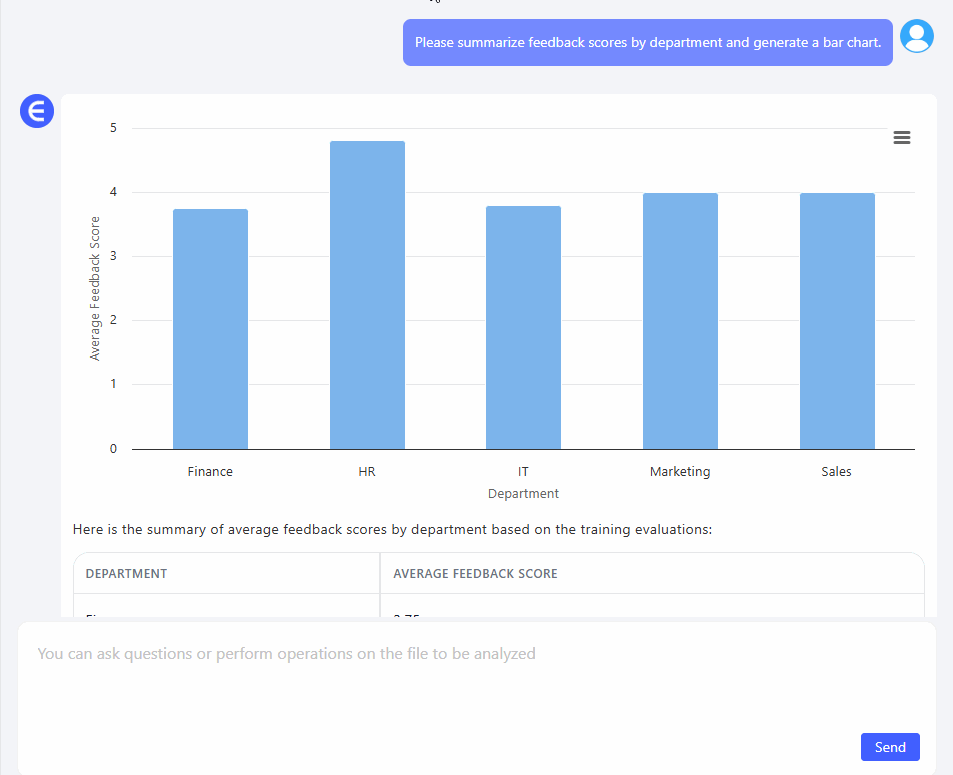Open the chart hamburger menu
Screen dimensions: 953x775
click(x=901, y=138)
